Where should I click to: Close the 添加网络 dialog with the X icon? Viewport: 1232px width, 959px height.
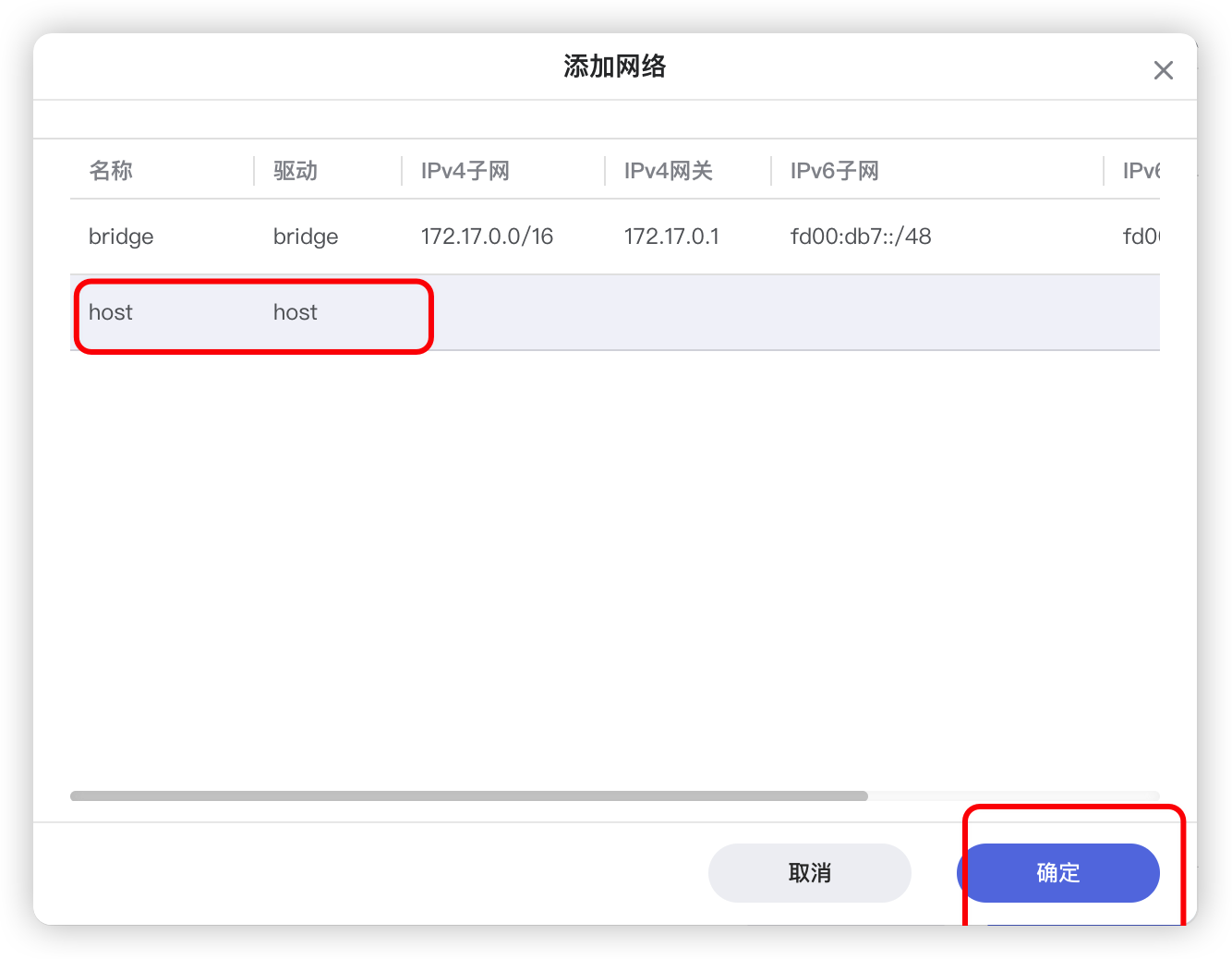pos(1163,70)
